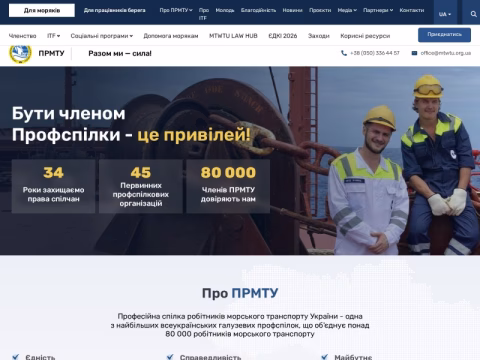Expand the ITF submenu in secondary nav
480x360 pixels.
point(53,36)
